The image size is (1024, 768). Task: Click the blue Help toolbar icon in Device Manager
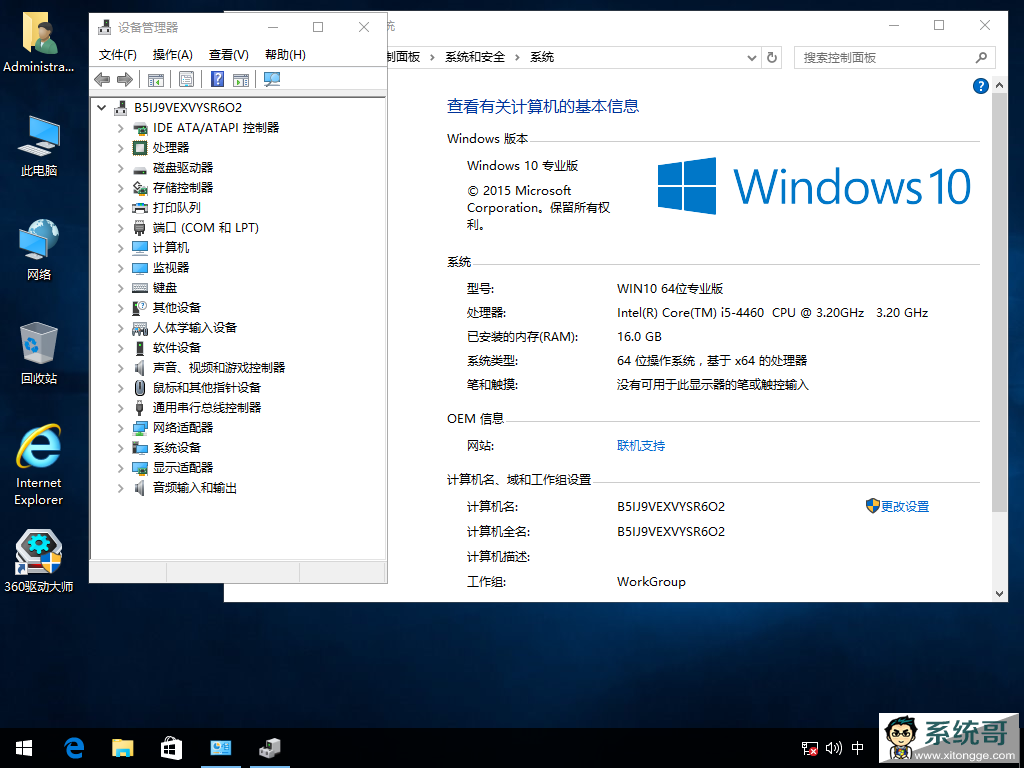[x=217, y=80]
